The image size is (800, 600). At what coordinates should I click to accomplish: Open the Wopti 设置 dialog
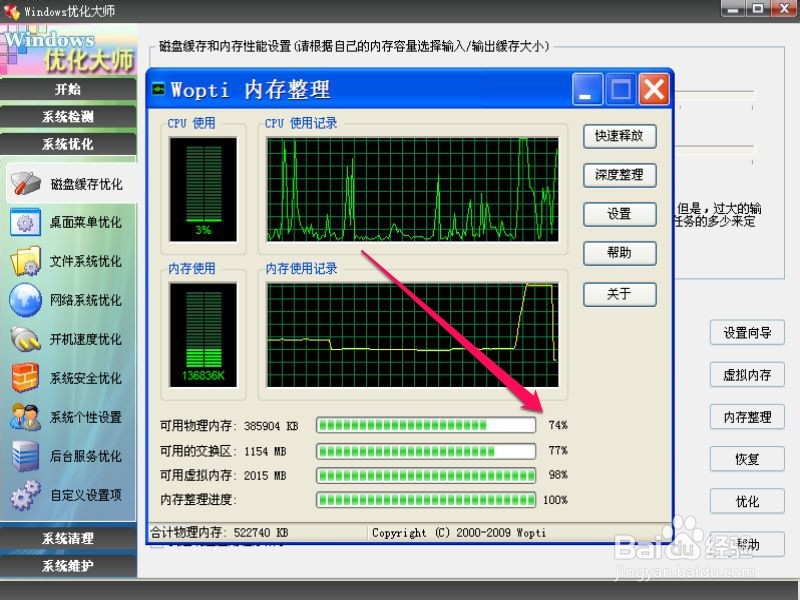click(619, 214)
